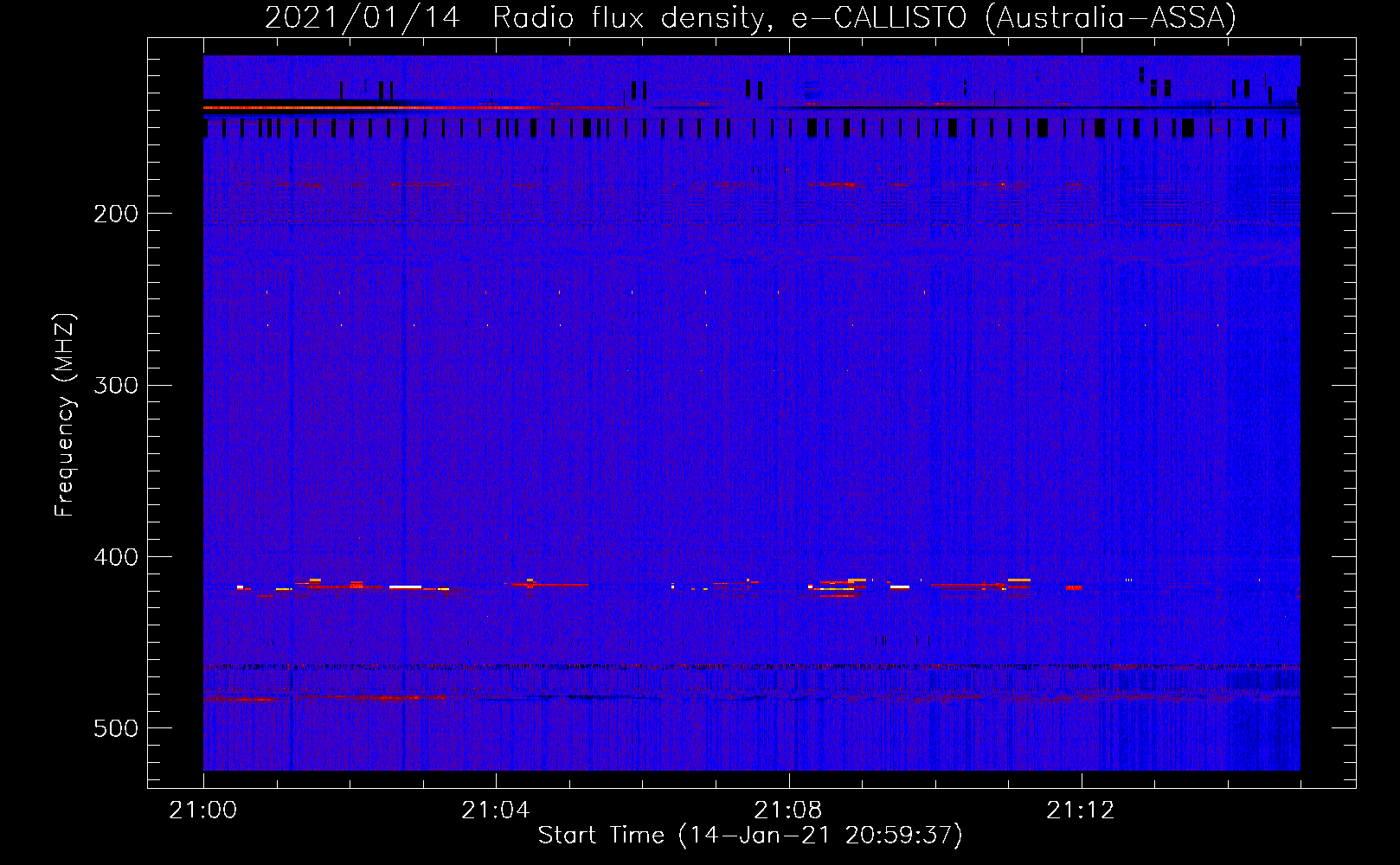Screen dimensions: 1400x865
Task: Click the 21:04 time tick label
Action: tap(496, 811)
